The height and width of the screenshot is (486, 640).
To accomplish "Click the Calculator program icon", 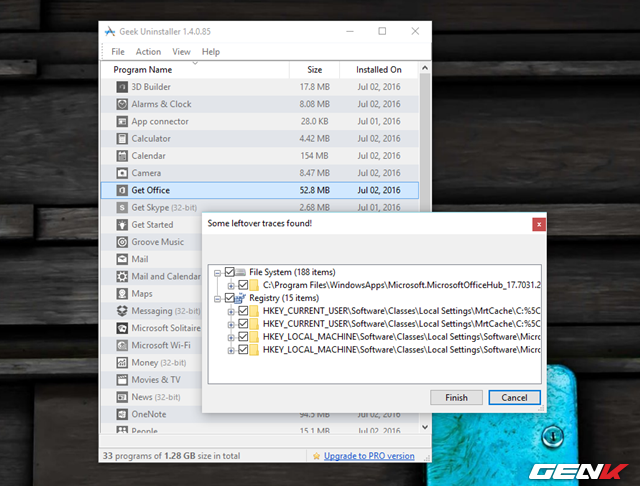I will pos(122,138).
